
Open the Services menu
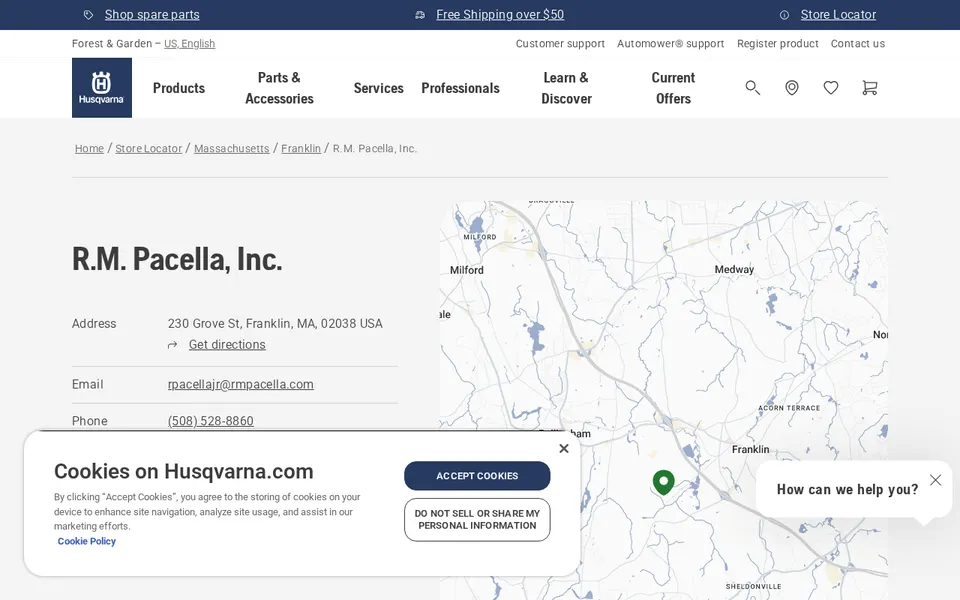pos(378,88)
